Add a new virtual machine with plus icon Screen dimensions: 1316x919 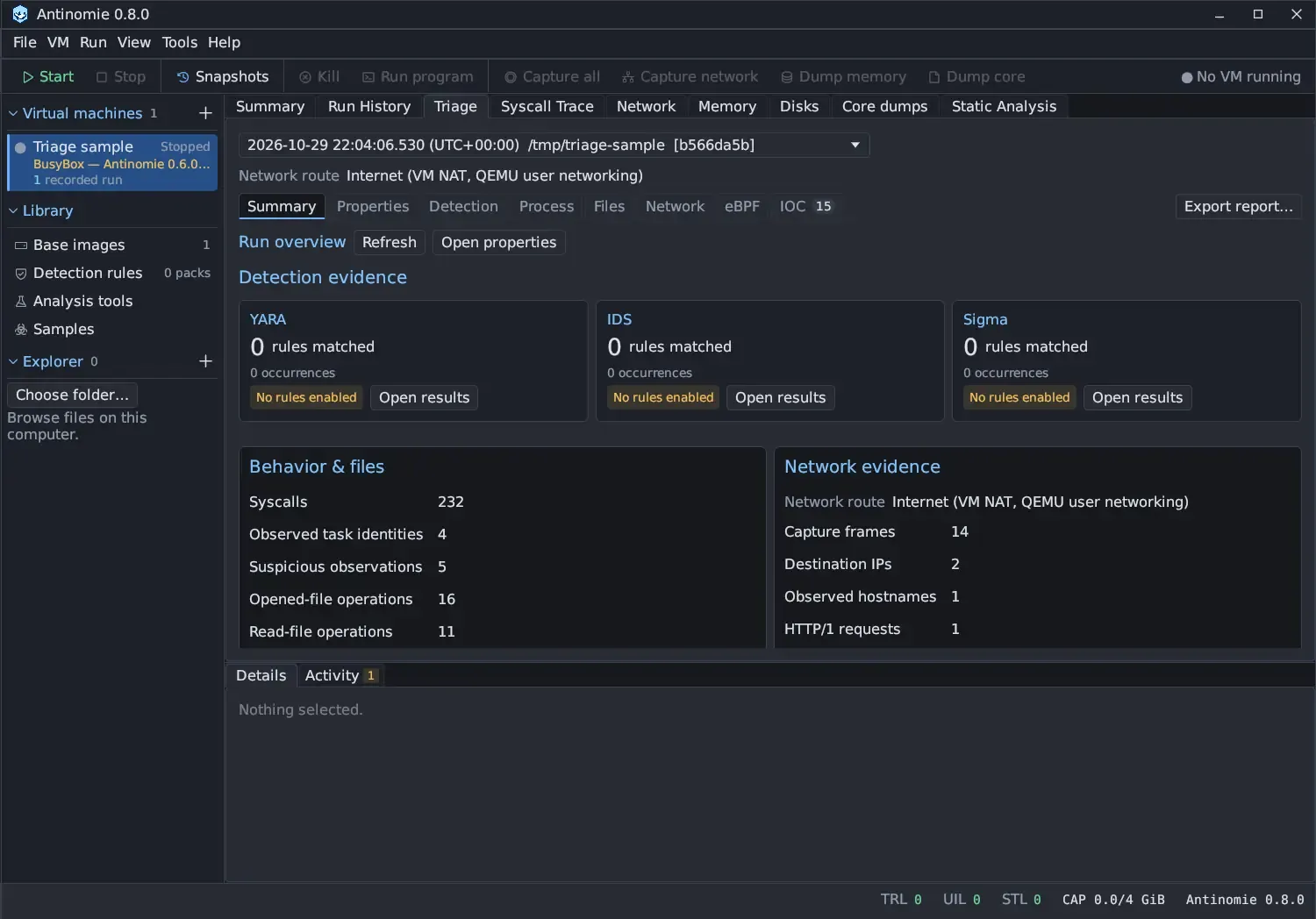(x=205, y=113)
